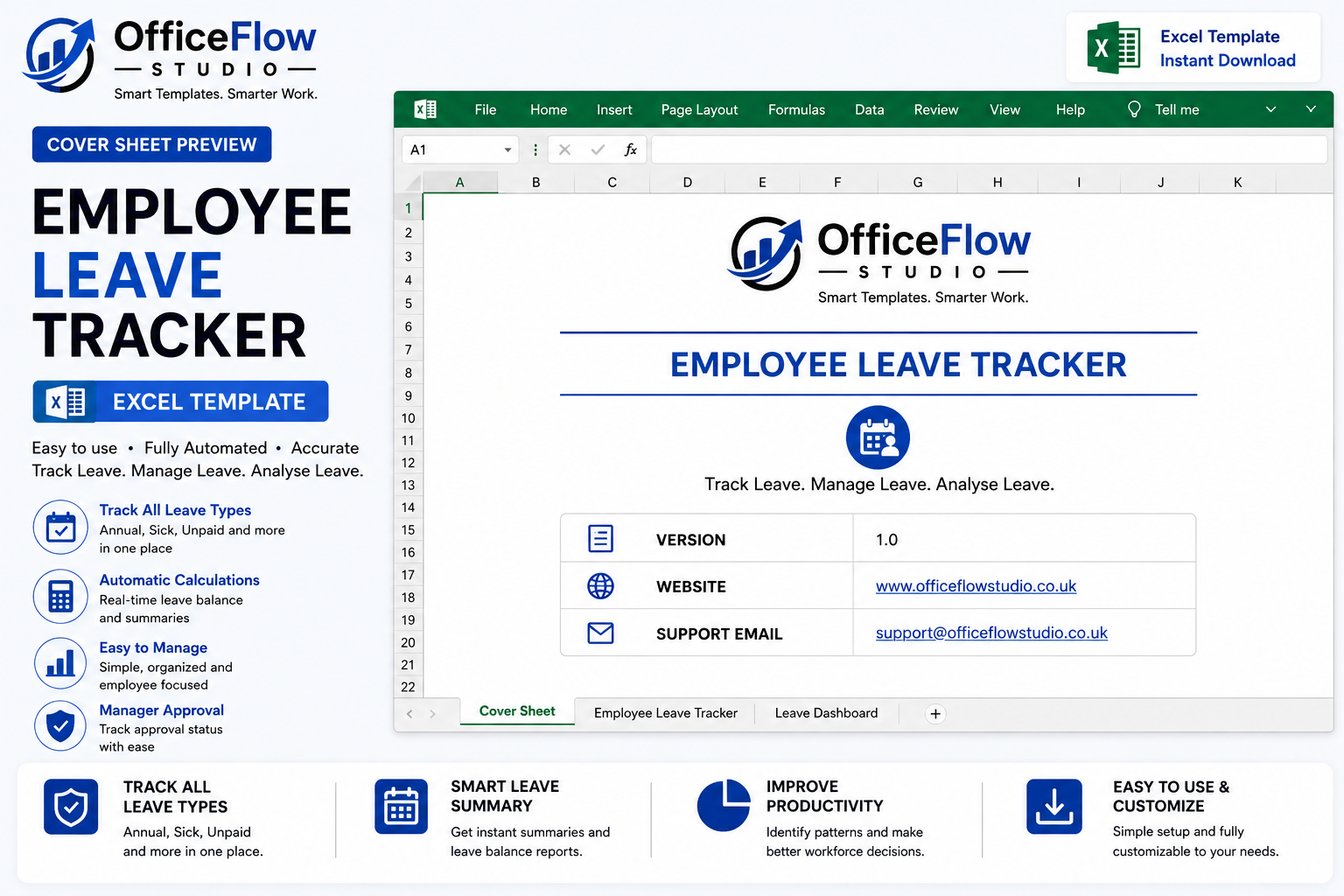The height and width of the screenshot is (896, 1344).
Task: Click the Tell me lightbulb icon
Action: point(1134,109)
